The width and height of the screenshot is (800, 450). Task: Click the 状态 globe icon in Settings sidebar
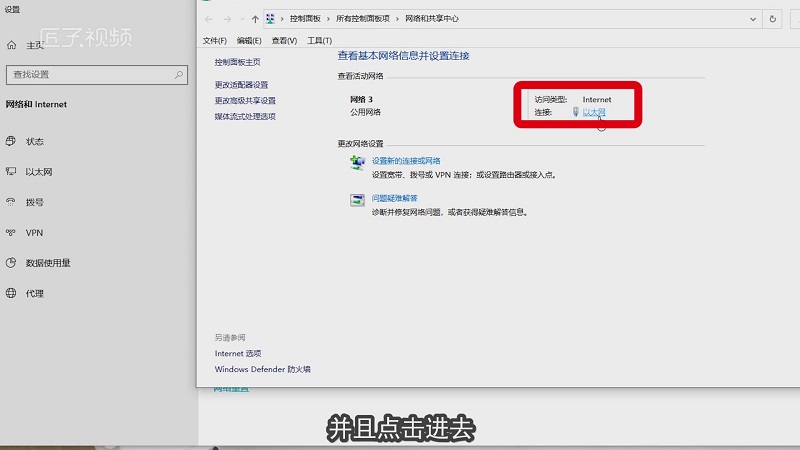point(11,142)
